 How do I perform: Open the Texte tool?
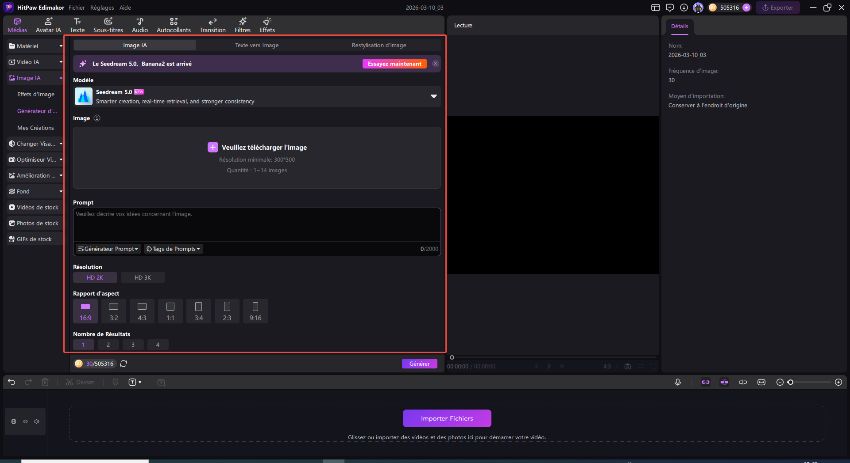78,25
